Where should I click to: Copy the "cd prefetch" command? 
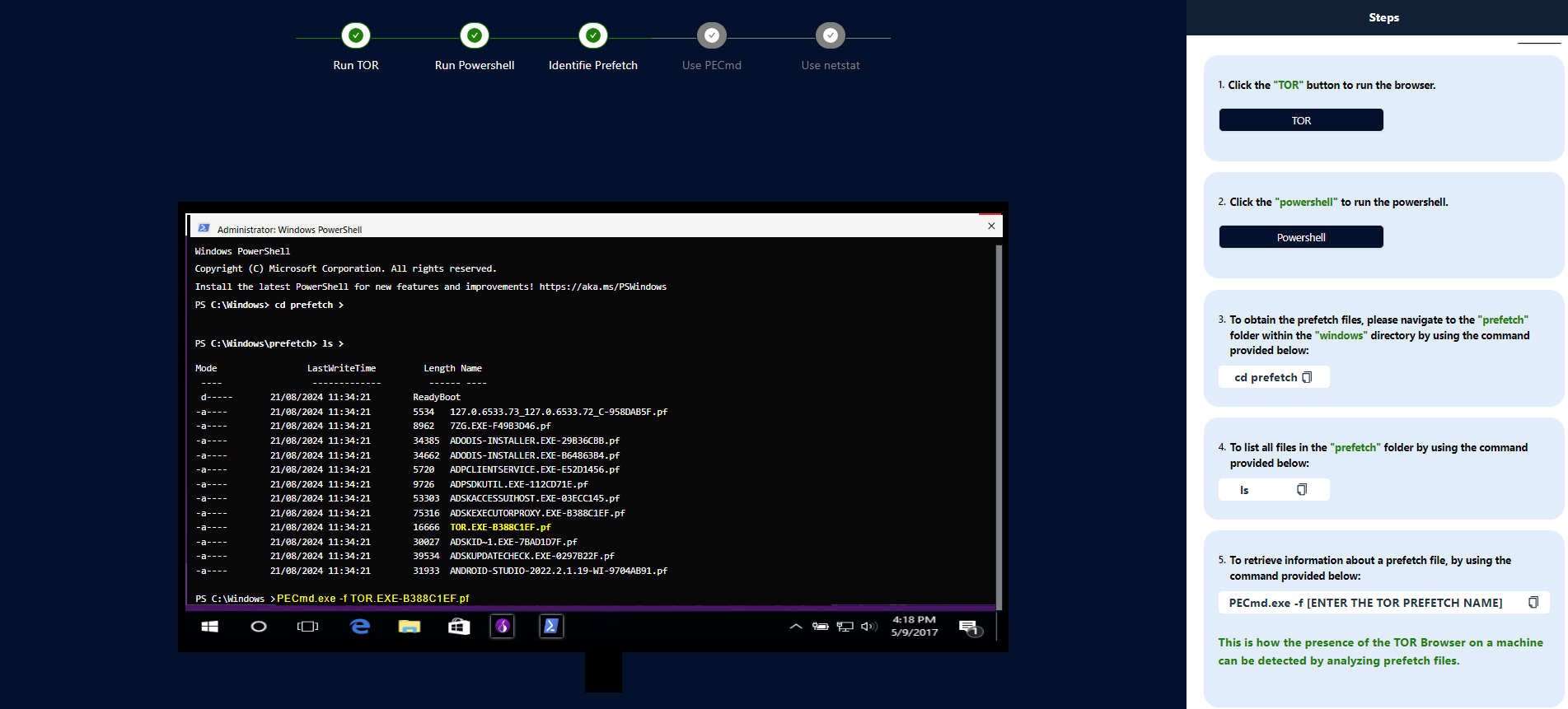(1307, 377)
